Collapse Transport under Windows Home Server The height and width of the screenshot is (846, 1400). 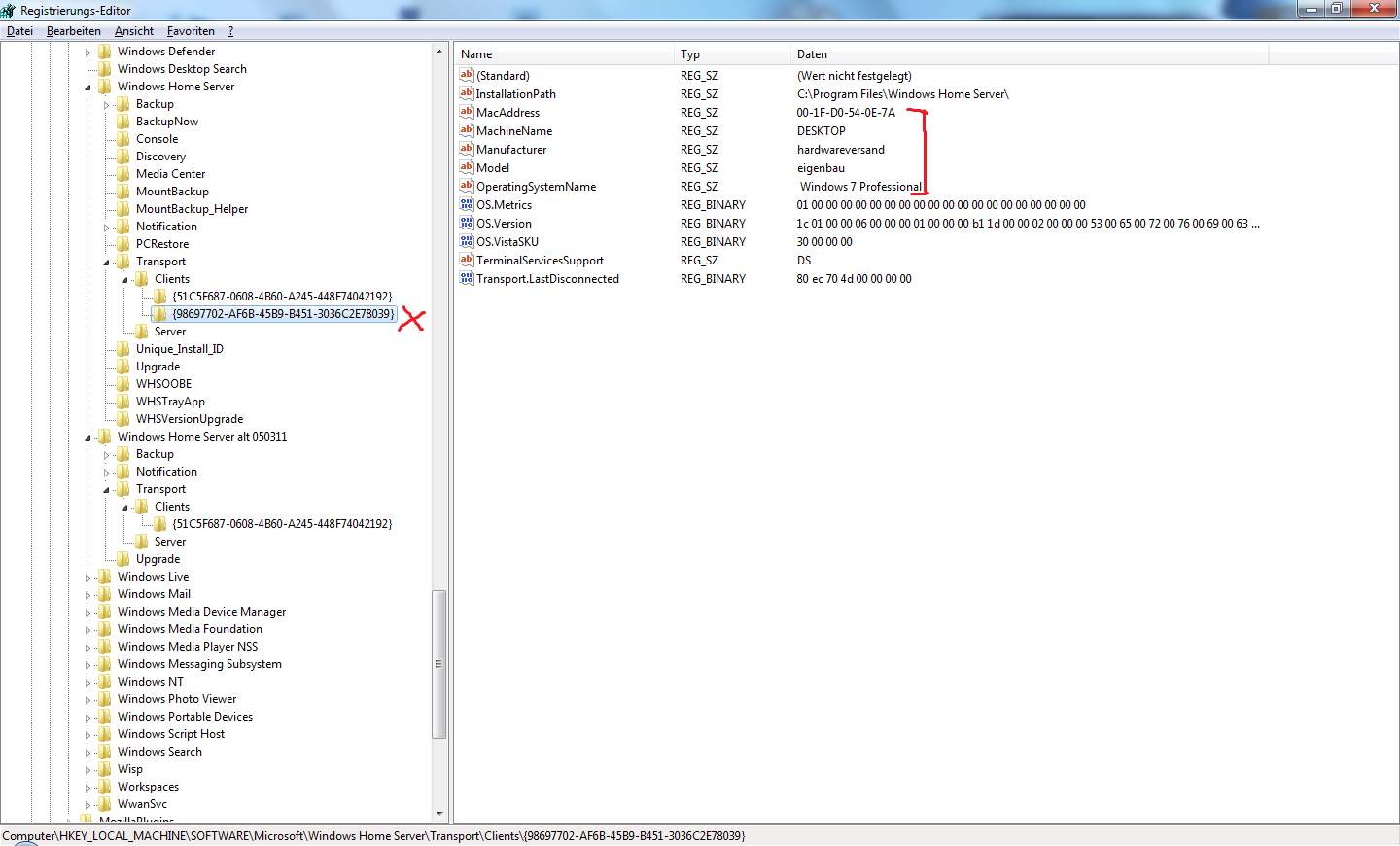click(106, 263)
